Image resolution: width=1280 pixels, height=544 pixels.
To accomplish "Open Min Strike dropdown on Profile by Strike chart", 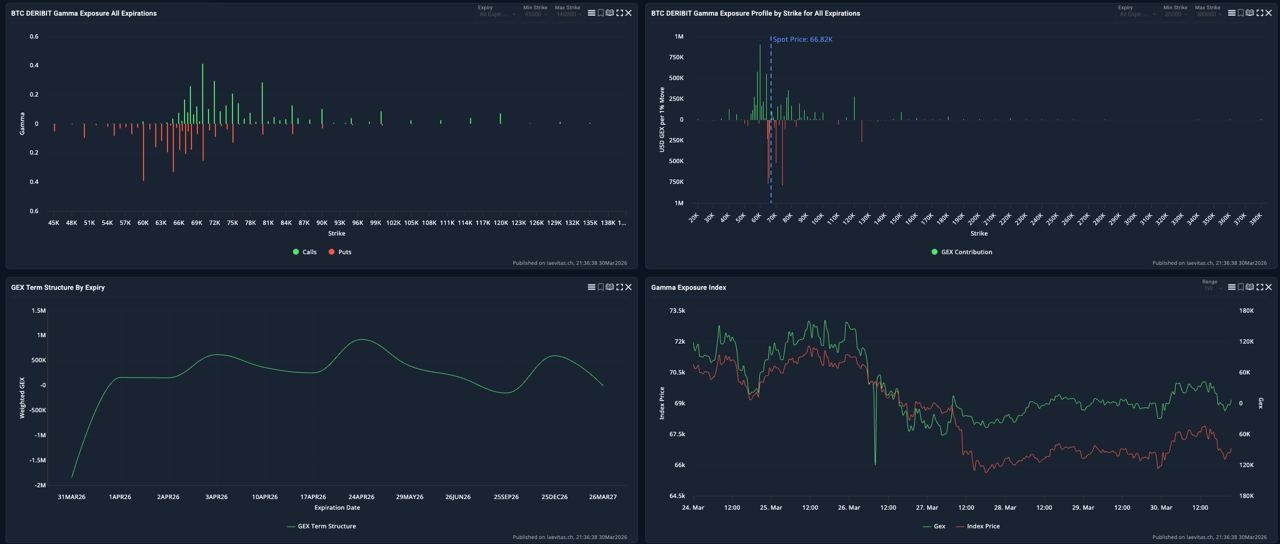I will tap(1175, 11).
